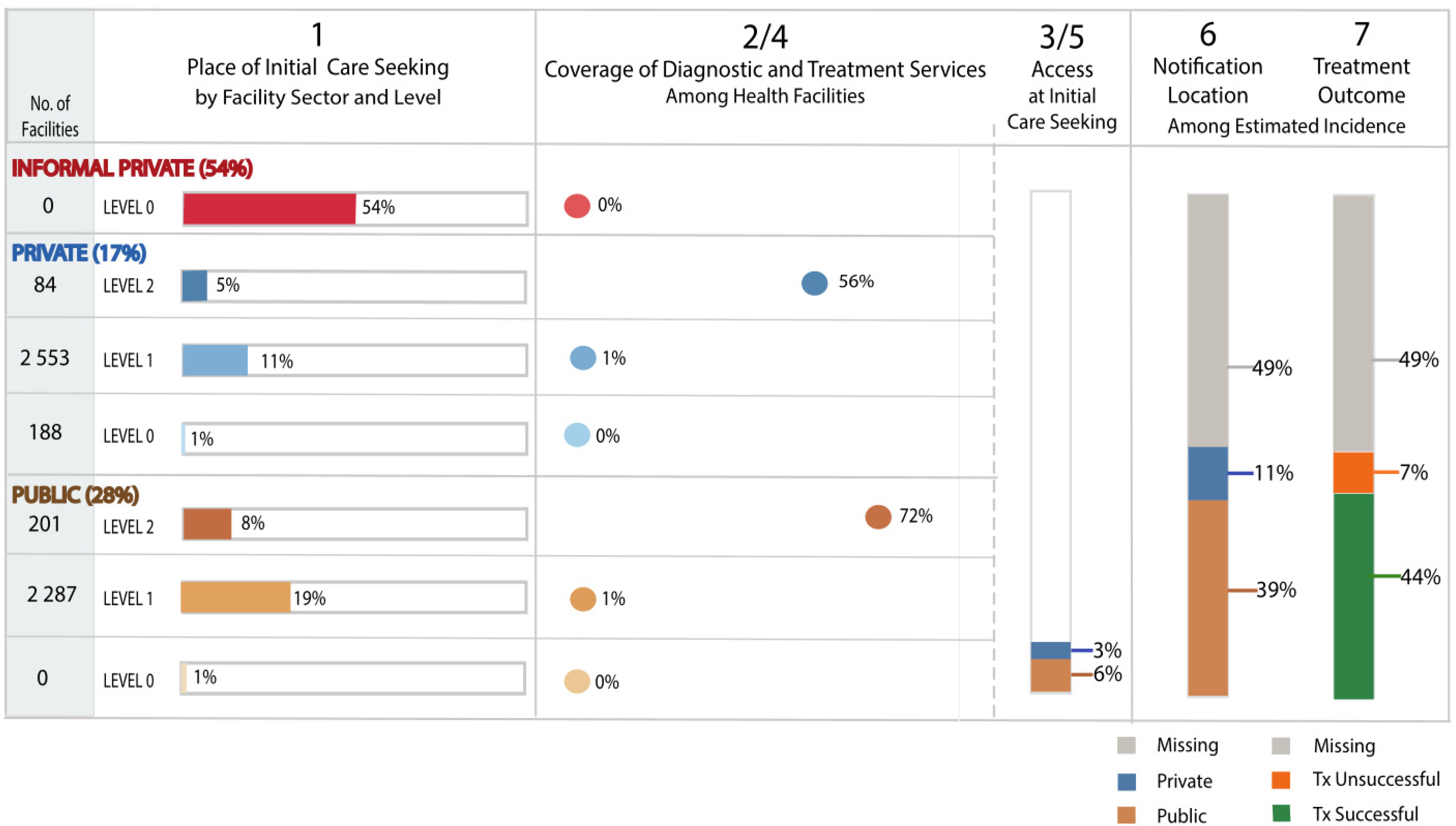The height and width of the screenshot is (826, 1456).
Task: Click the Tx Successful green legend swatch
Action: click(x=1281, y=814)
